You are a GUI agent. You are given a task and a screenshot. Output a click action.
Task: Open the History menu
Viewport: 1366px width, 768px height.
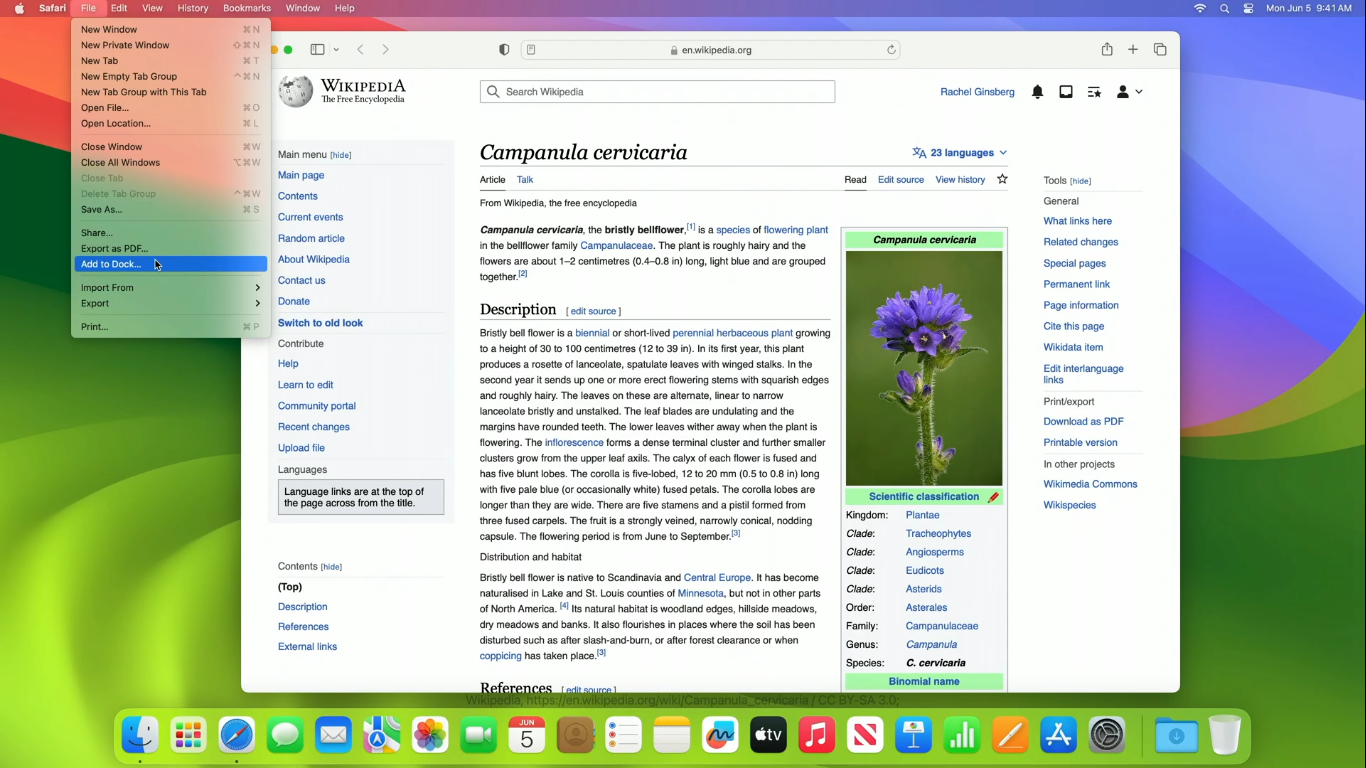pos(193,8)
